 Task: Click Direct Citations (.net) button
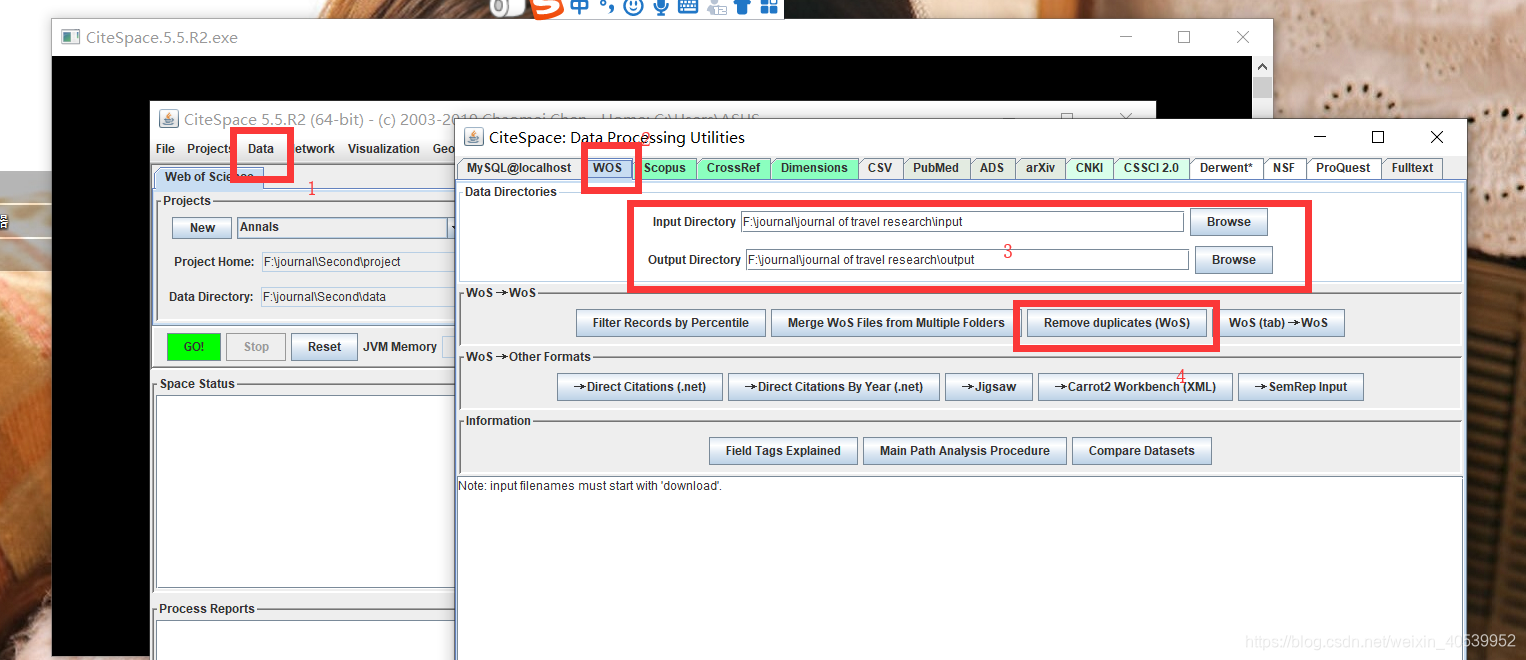point(639,387)
